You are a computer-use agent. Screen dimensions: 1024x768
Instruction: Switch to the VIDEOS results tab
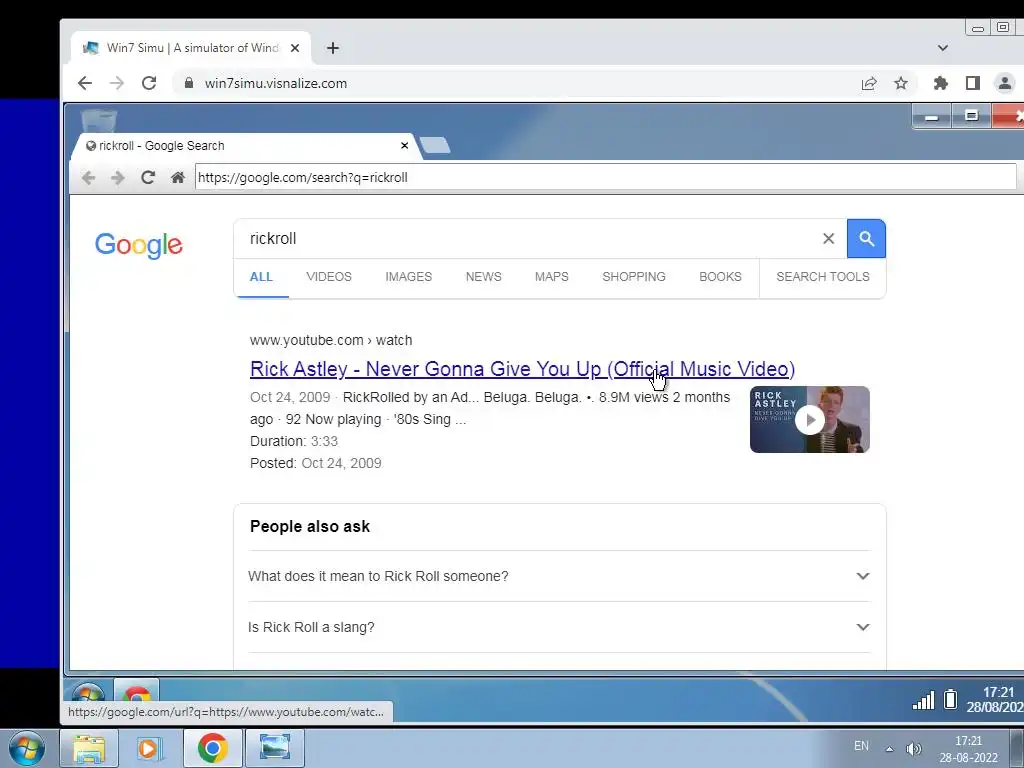pyautogui.click(x=328, y=277)
